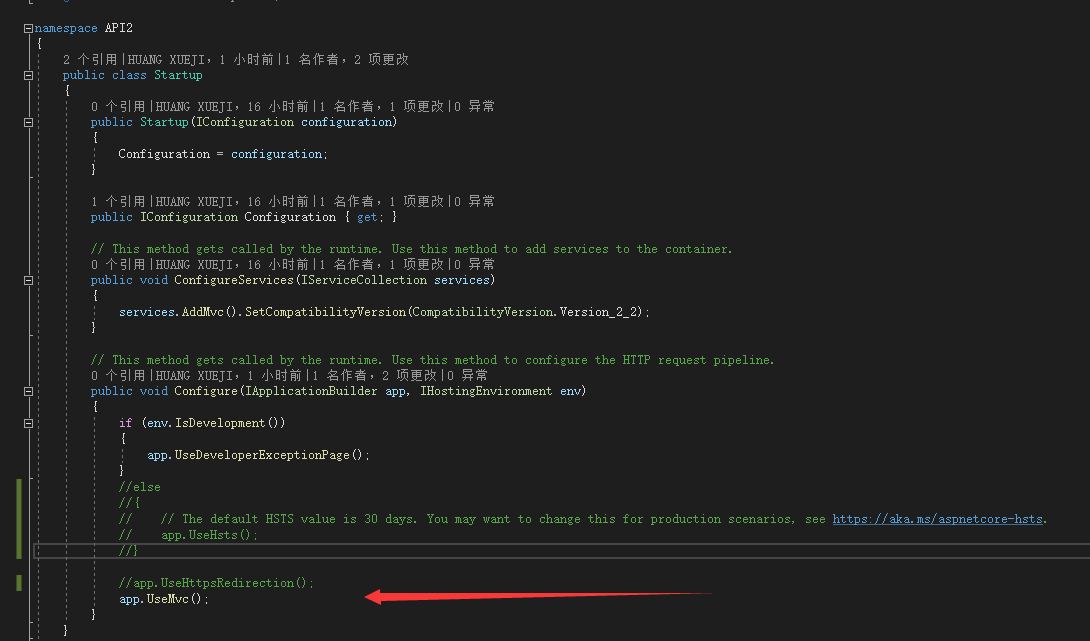Open '1 个引用' CodeLens above Configuration property
This screenshot has width=1090, height=641.
[x=117, y=202]
